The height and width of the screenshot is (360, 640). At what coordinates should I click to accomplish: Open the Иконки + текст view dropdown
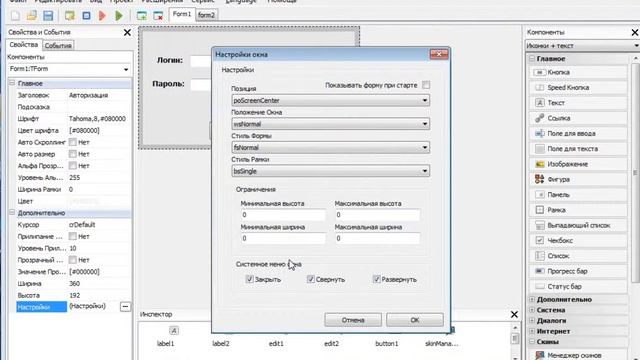[x=582, y=46]
